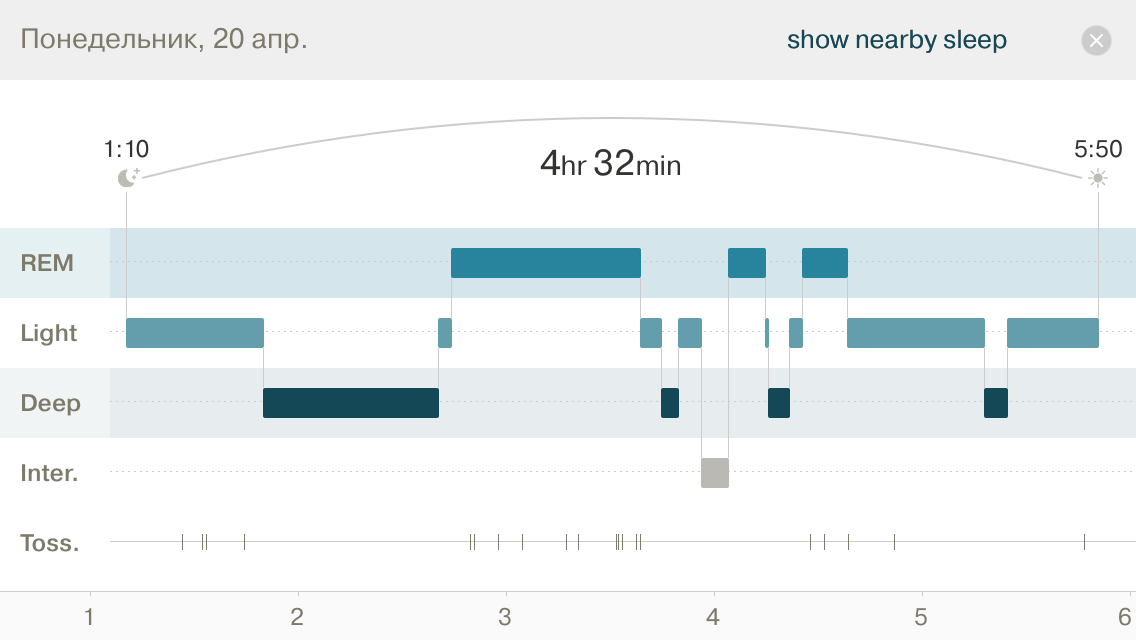Click the 5:50 wake time label
The image size is (1136, 640).
(x=1098, y=150)
